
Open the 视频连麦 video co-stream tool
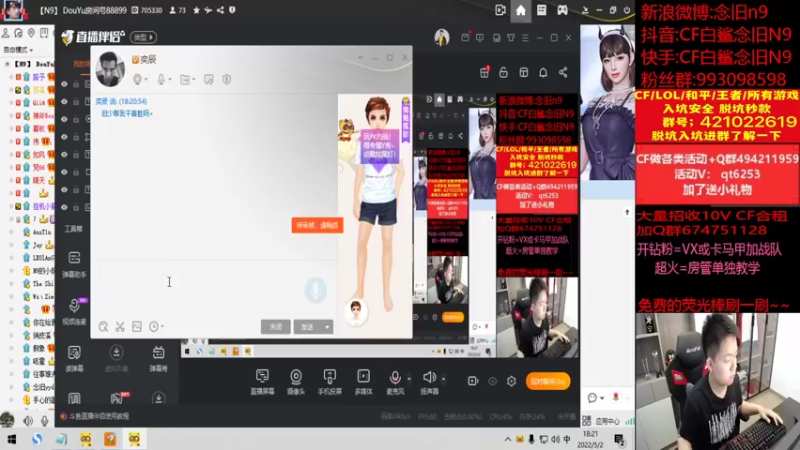point(74,311)
